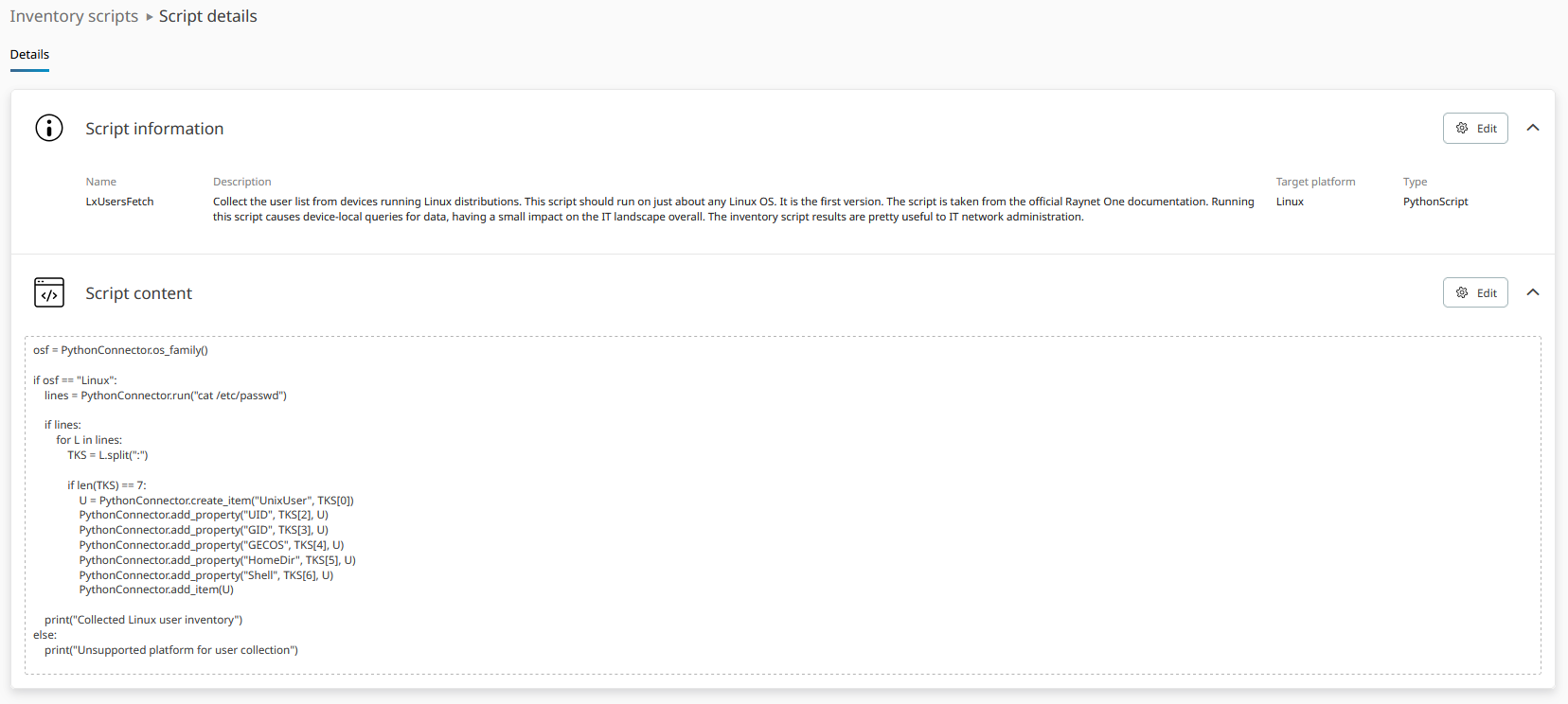Click the code window icon beside Script content
This screenshot has height=704, width=1568.
click(49, 292)
